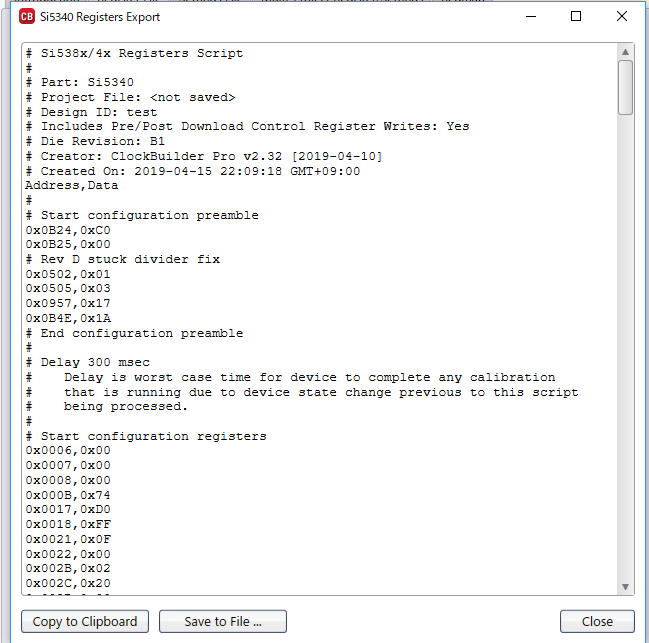
Task: Click the 'being processed.' line
Action: (x=106, y=406)
